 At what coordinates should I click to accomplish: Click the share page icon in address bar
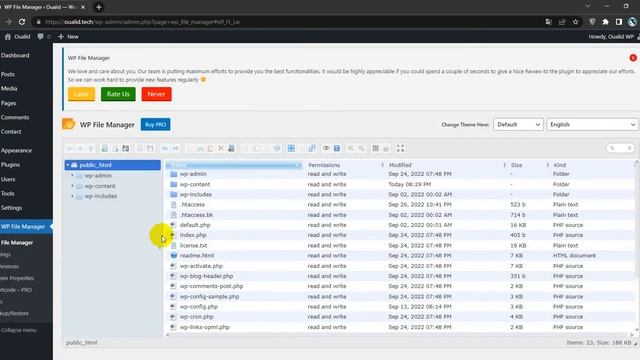[x=562, y=22]
